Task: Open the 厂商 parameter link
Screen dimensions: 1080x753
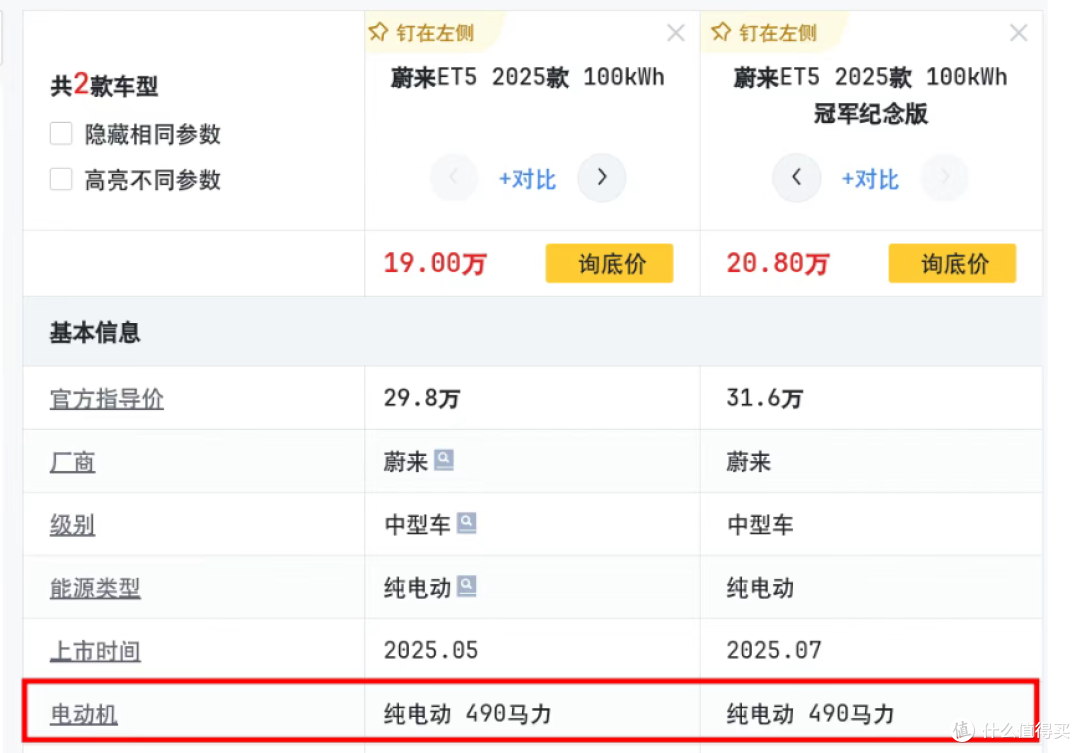Action: click(72, 462)
